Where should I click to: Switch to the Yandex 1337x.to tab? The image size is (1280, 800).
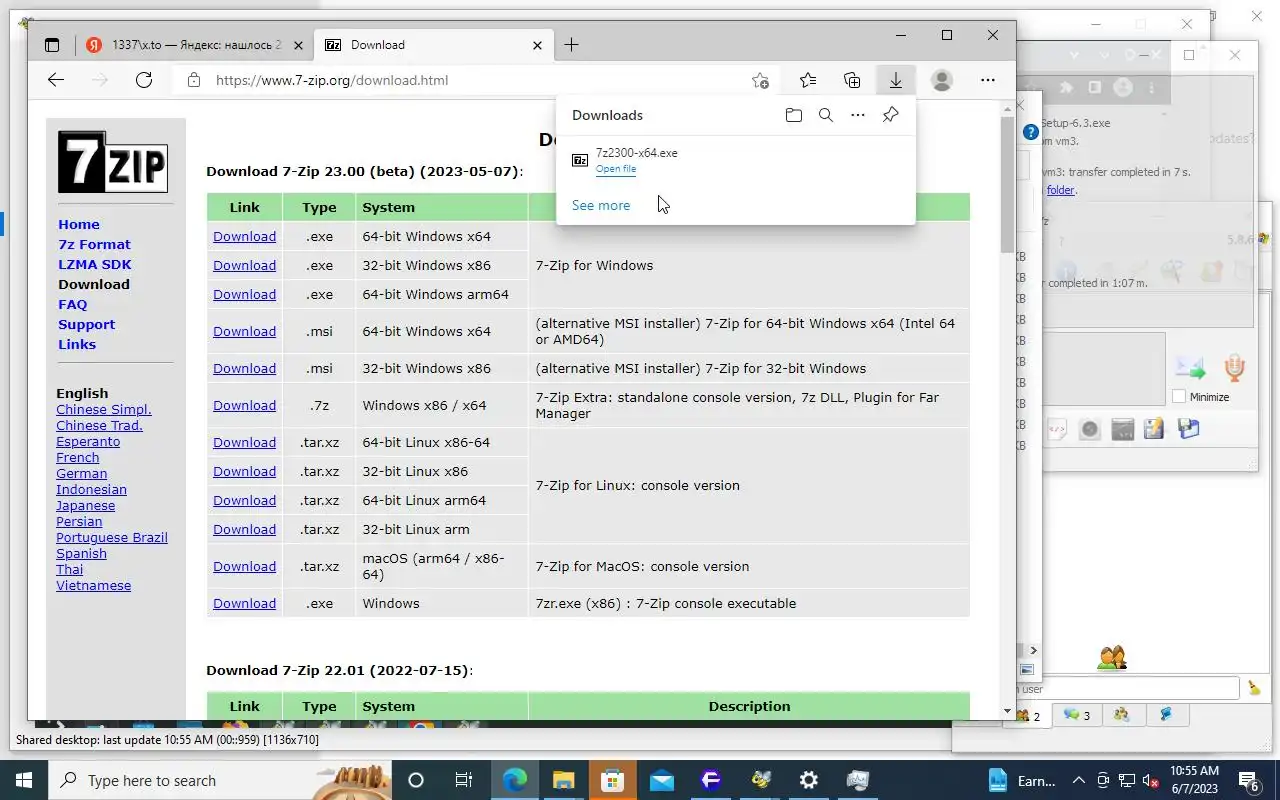195,45
